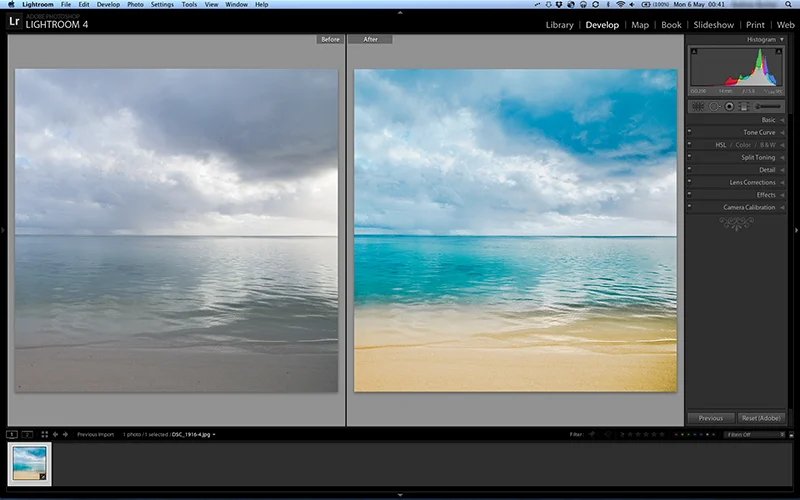
Task: Open grid view from filmstrip bar
Action: tap(44, 434)
